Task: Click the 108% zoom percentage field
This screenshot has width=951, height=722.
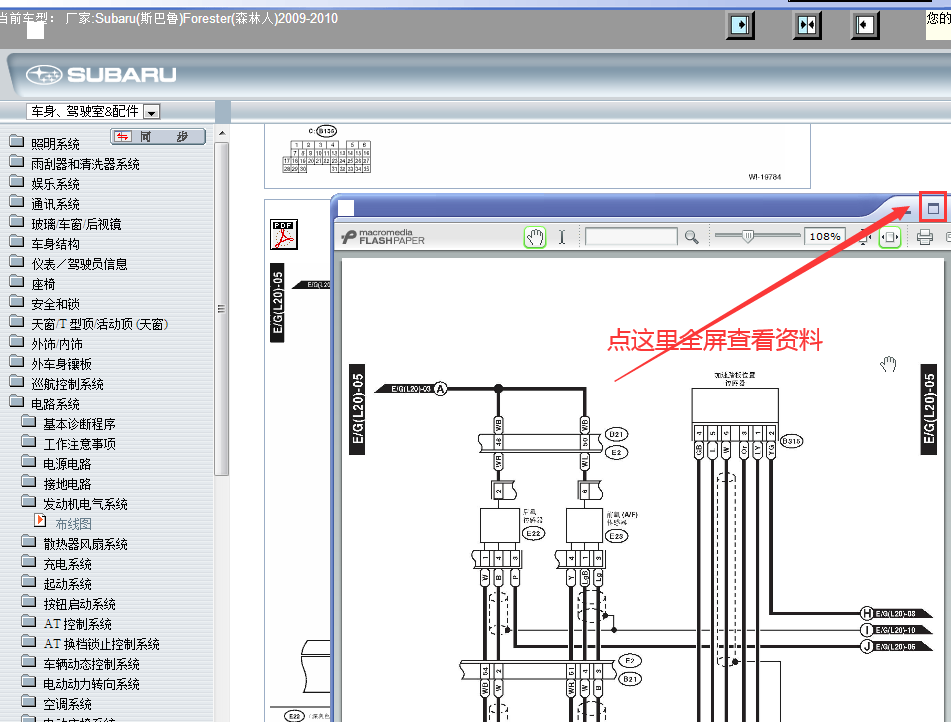Action: pos(824,237)
